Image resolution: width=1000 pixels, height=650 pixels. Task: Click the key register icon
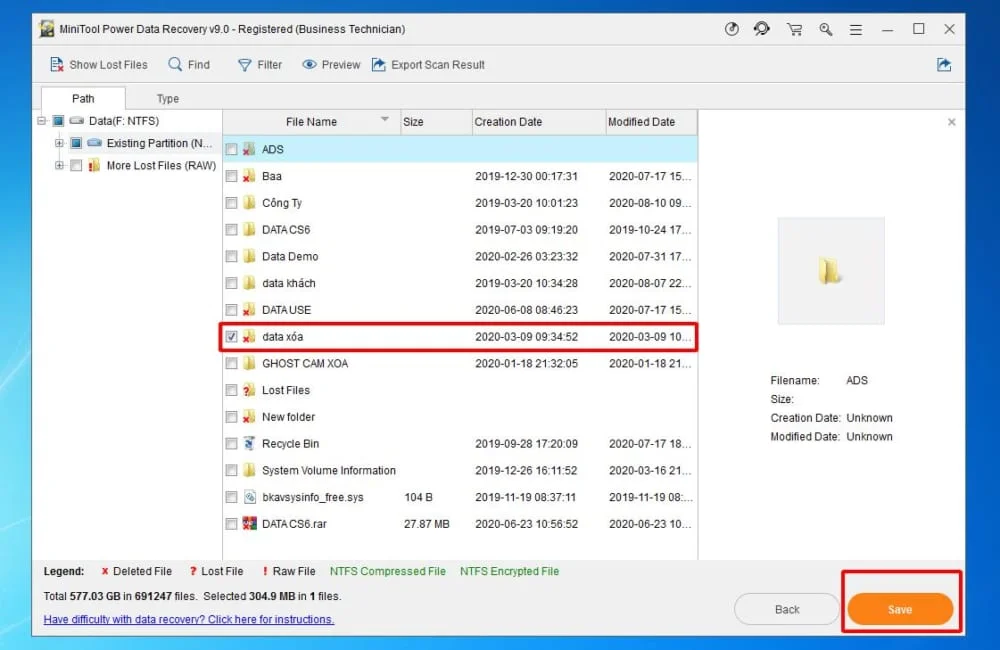pos(825,29)
